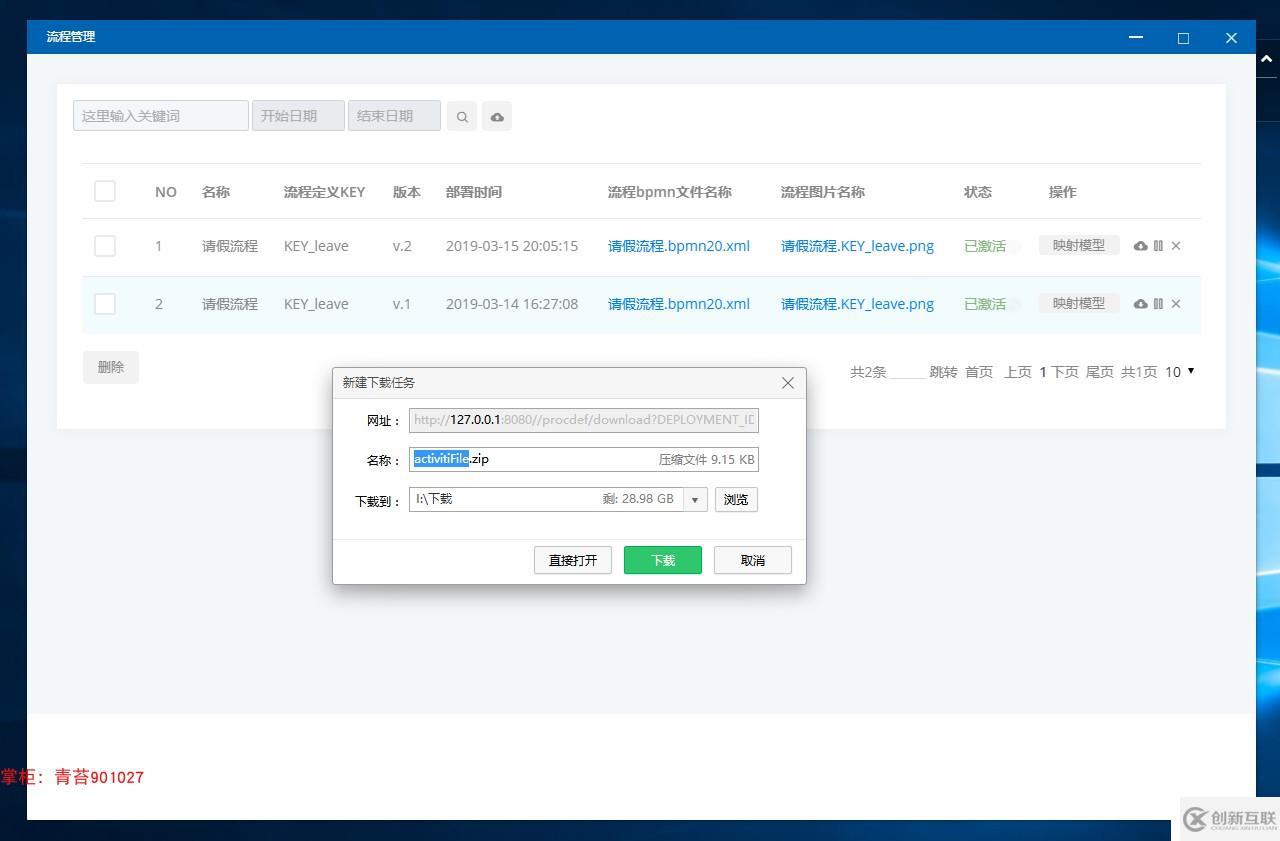Click the pause icon for version v.2
This screenshot has height=841, width=1280.
click(1158, 246)
